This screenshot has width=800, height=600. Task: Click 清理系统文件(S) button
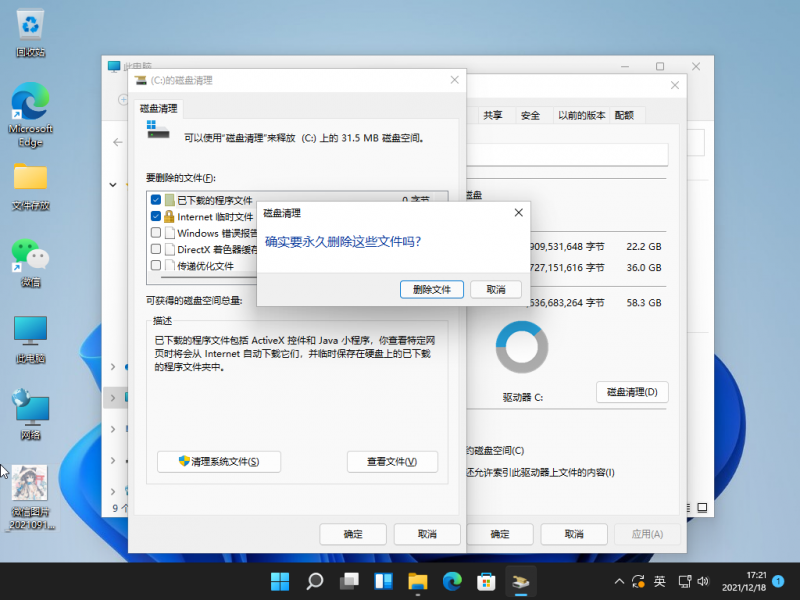click(x=219, y=462)
